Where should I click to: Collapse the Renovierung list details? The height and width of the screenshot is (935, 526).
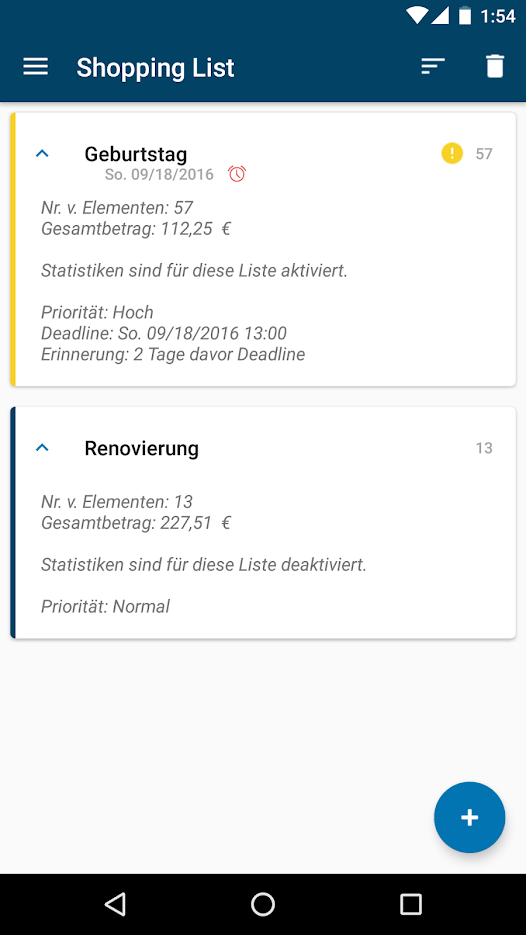tap(42, 448)
